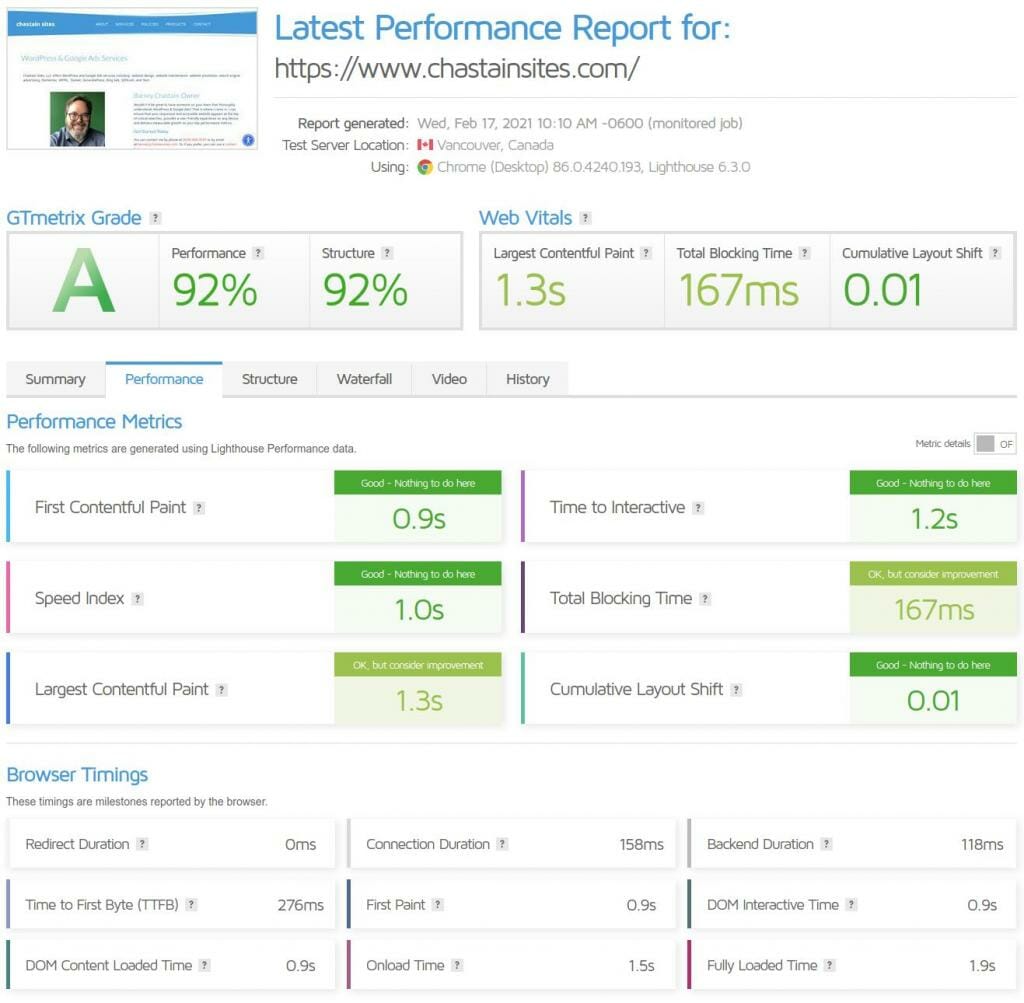Click help icon beside Largest Contentful Paint in Web Vitals
This screenshot has height=1003, width=1024.
tap(646, 253)
